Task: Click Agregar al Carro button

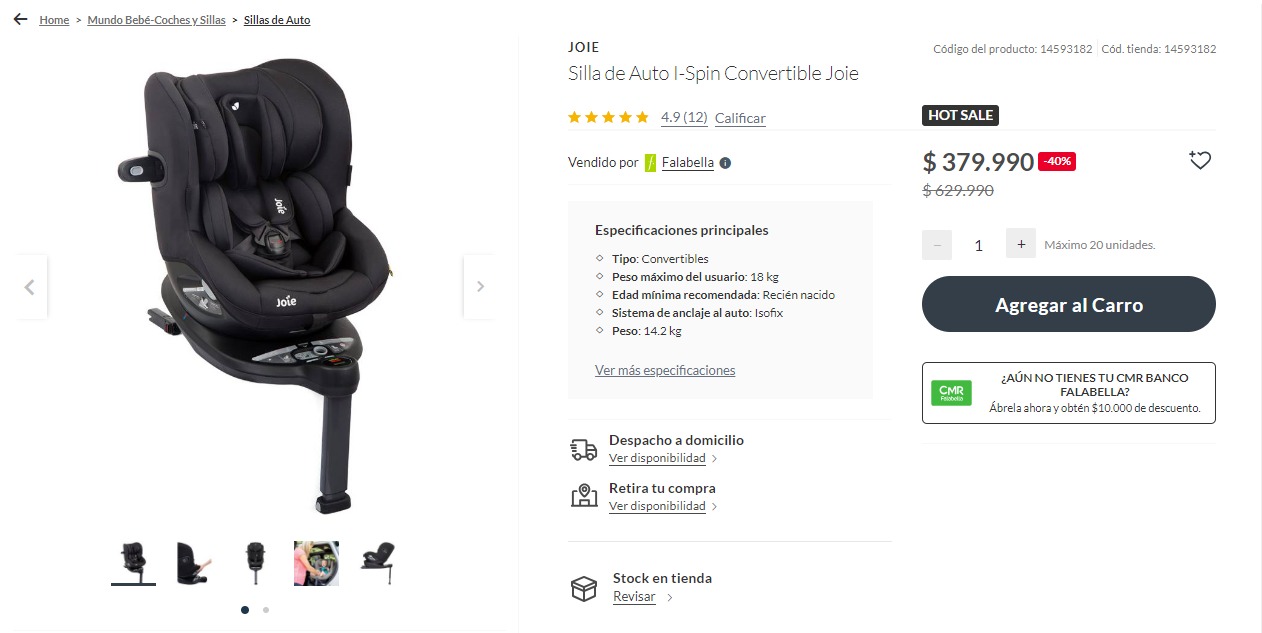Action: [1069, 305]
